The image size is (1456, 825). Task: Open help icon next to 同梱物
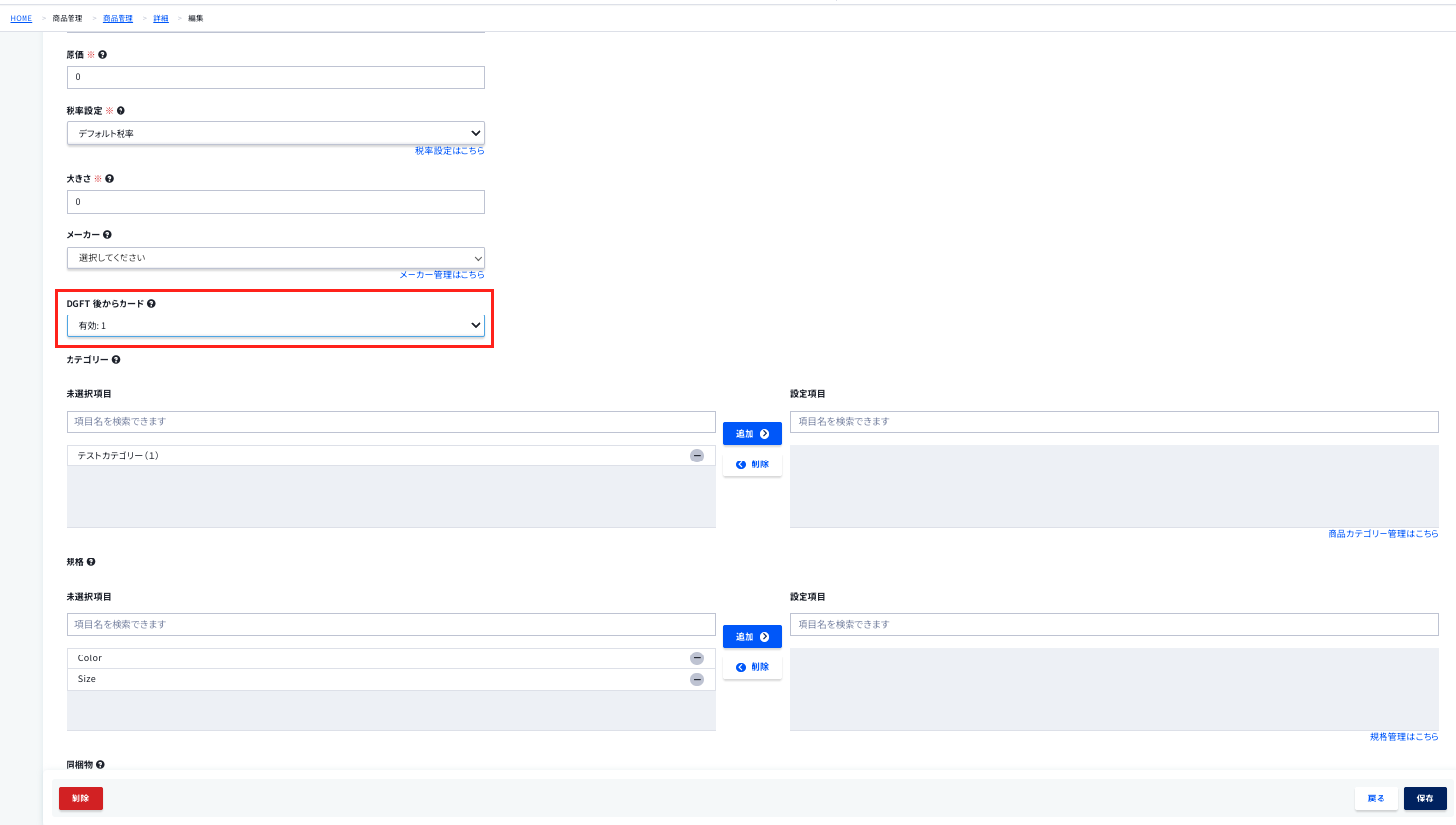[100, 765]
